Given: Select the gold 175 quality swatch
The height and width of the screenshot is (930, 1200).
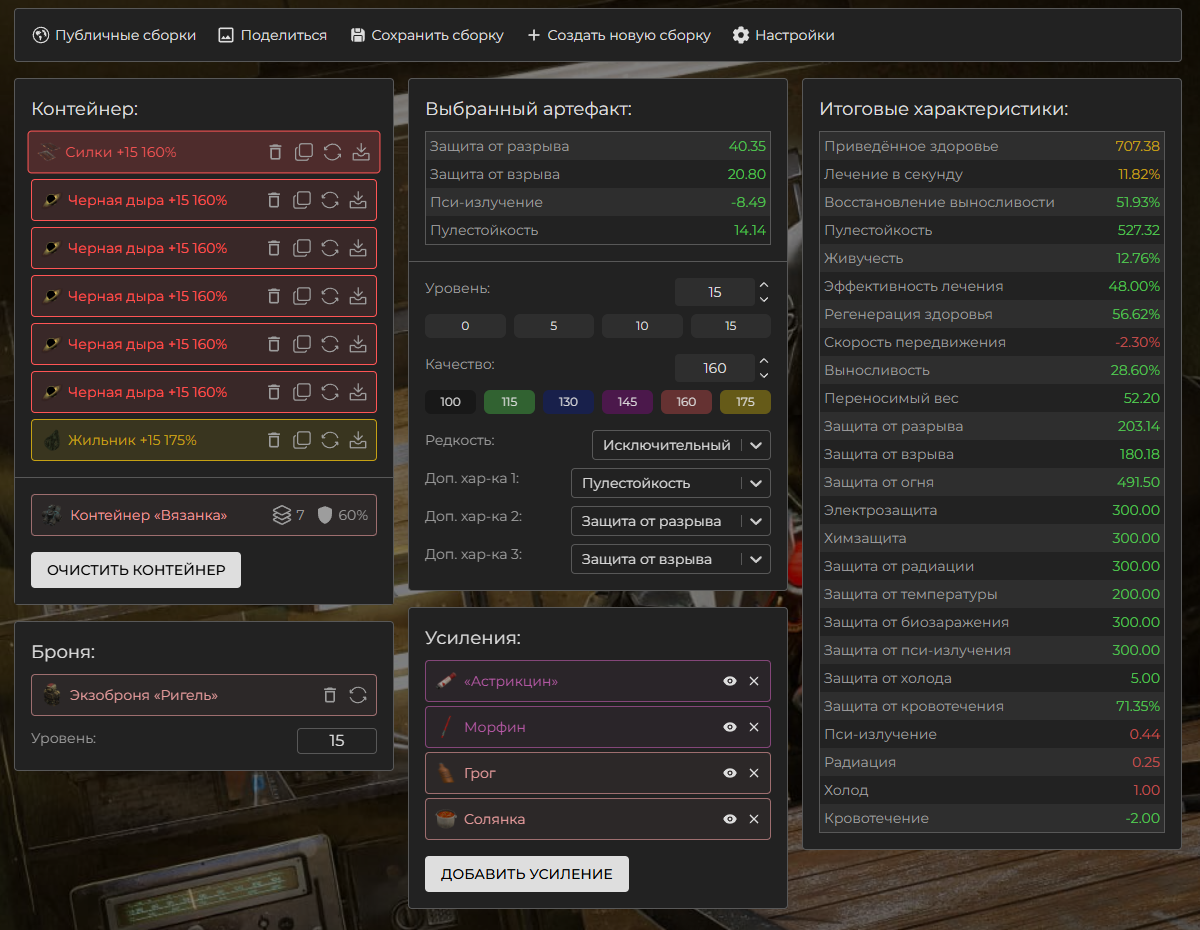Looking at the screenshot, I should point(745,402).
